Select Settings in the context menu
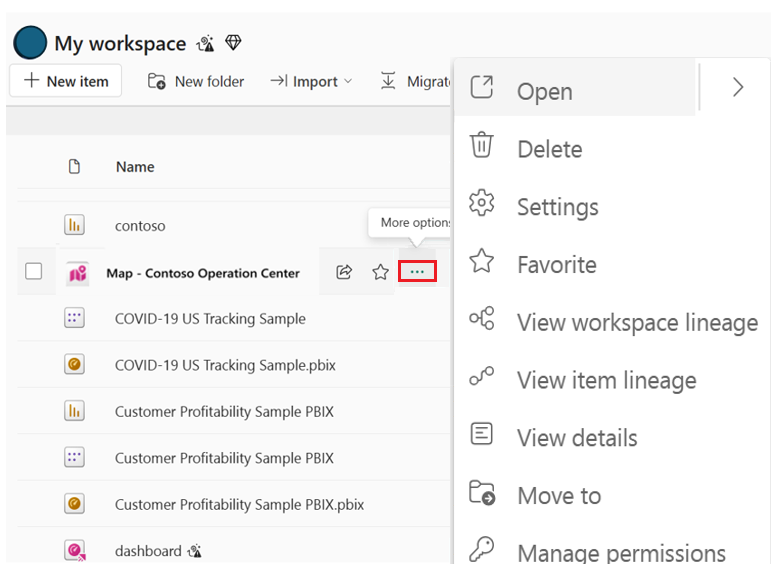Viewport: 782px width, 564px height. click(x=557, y=207)
